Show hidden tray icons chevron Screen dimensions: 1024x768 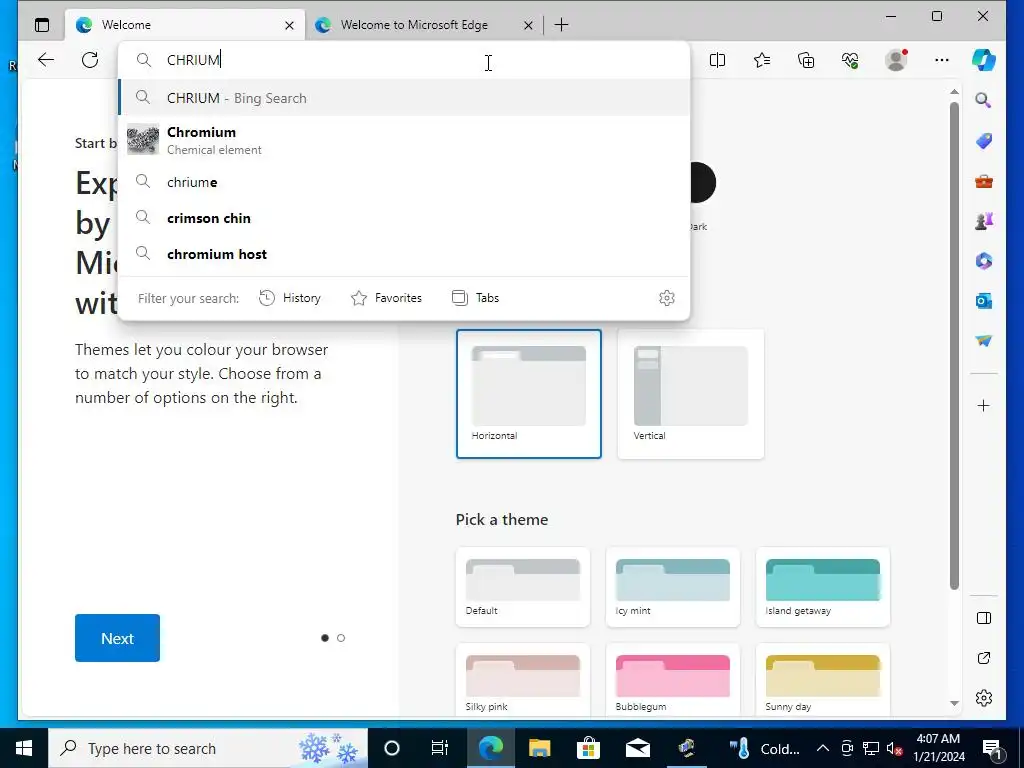click(x=823, y=748)
